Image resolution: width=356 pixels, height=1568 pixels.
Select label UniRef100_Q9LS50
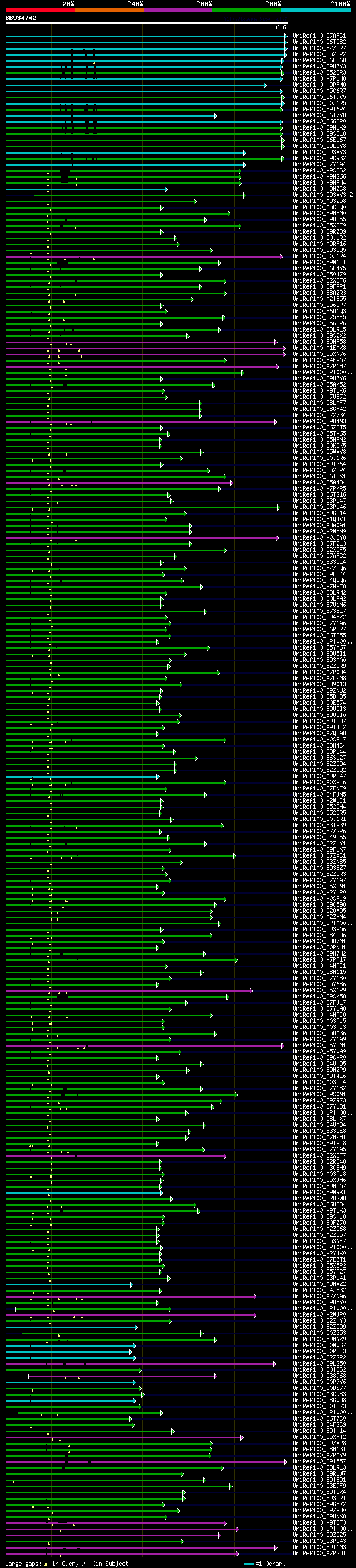coord(319,1364)
